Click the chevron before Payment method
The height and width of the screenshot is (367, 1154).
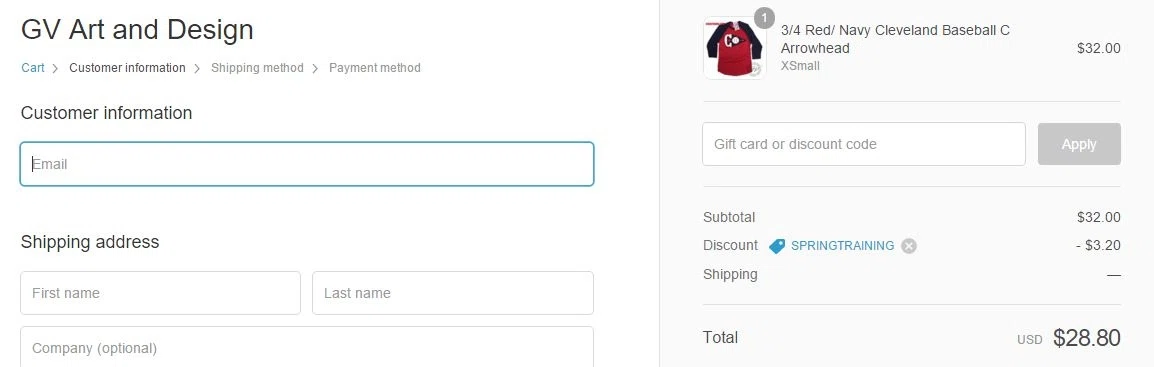[315, 68]
